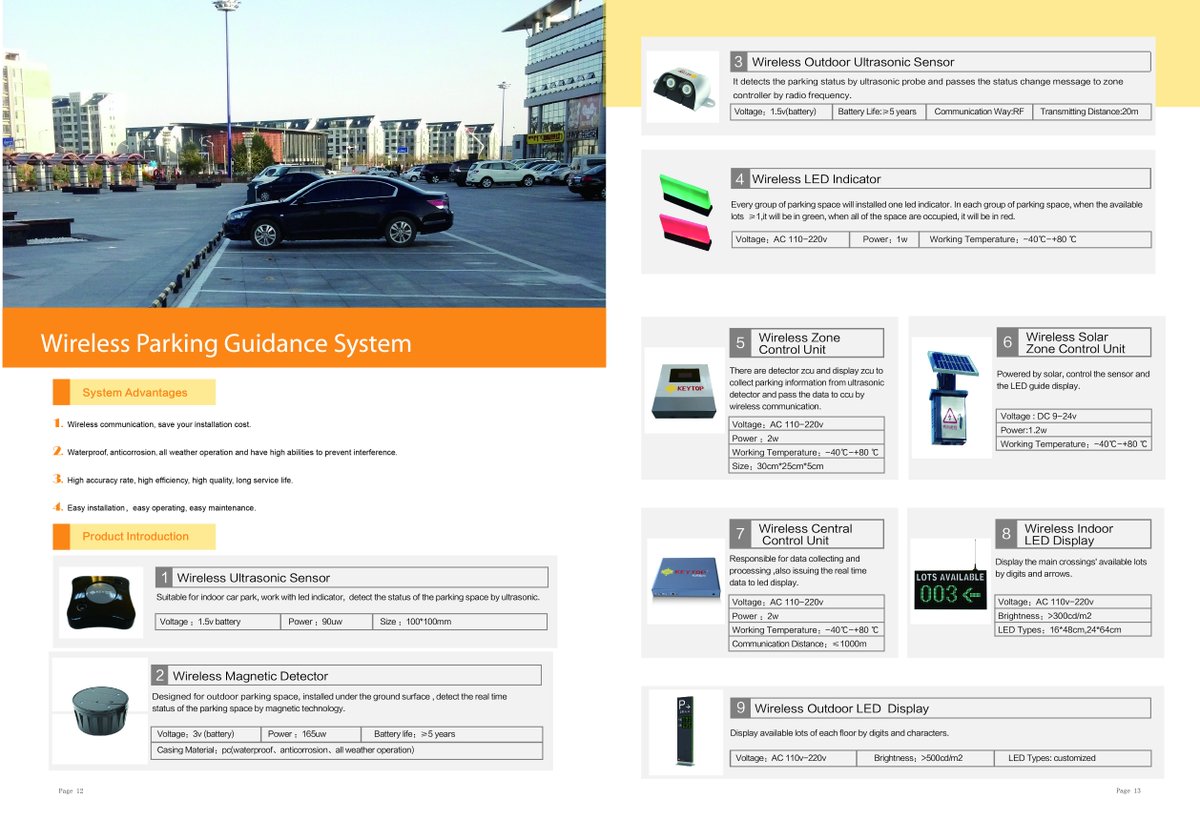1200x820 pixels.
Task: Click the 'Voltage: 3v (battery)' cell
Action: tap(207, 734)
